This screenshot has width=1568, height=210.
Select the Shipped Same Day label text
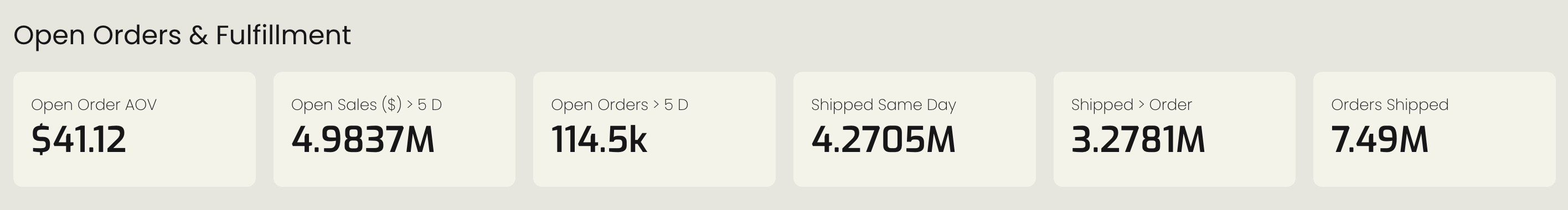(x=884, y=104)
